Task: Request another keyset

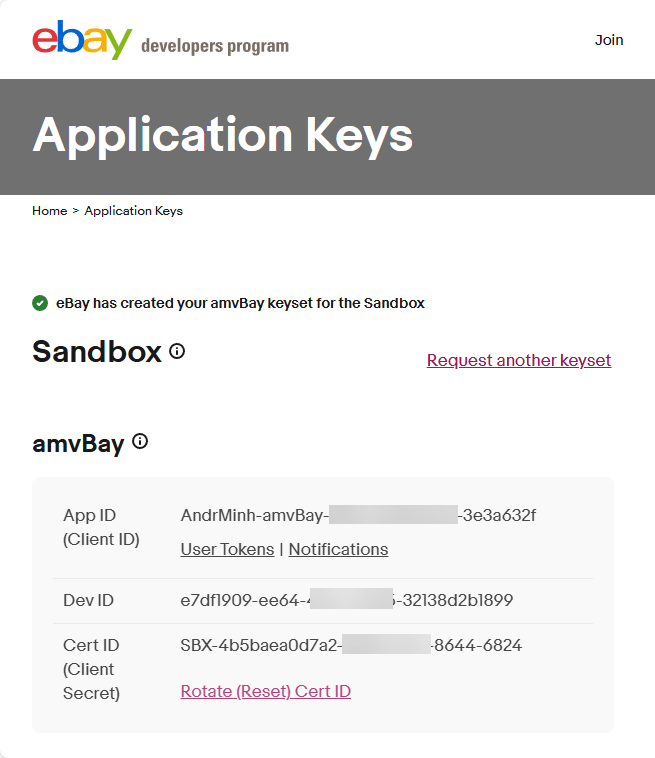Action: tap(518, 360)
